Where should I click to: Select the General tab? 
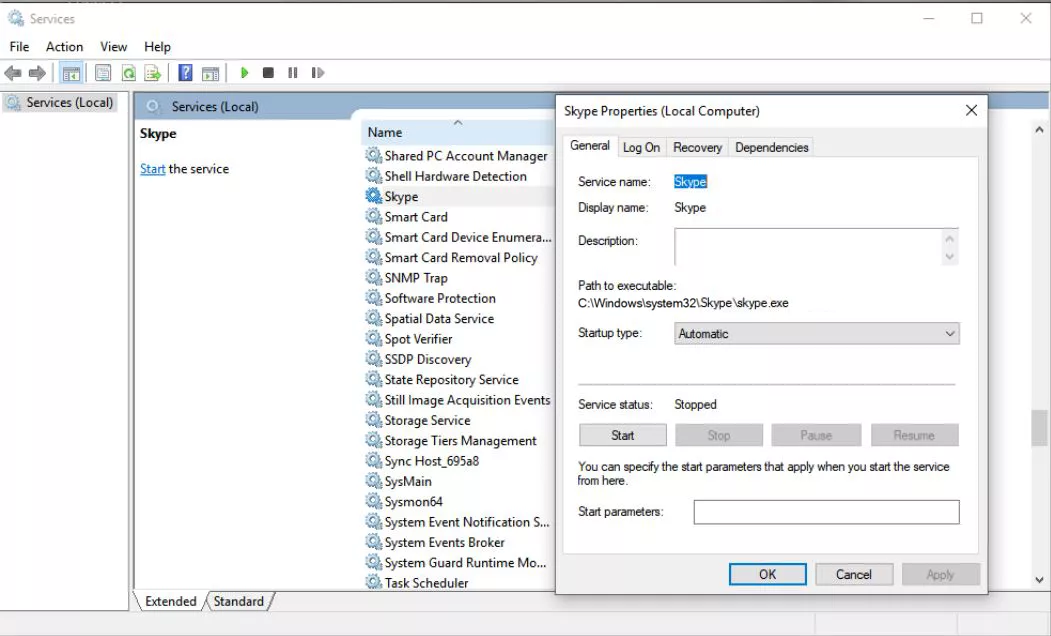(590, 145)
